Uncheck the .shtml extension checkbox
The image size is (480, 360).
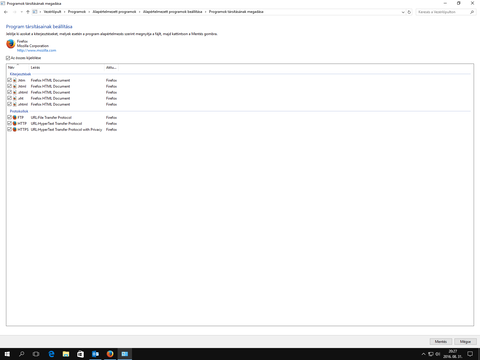(9, 92)
